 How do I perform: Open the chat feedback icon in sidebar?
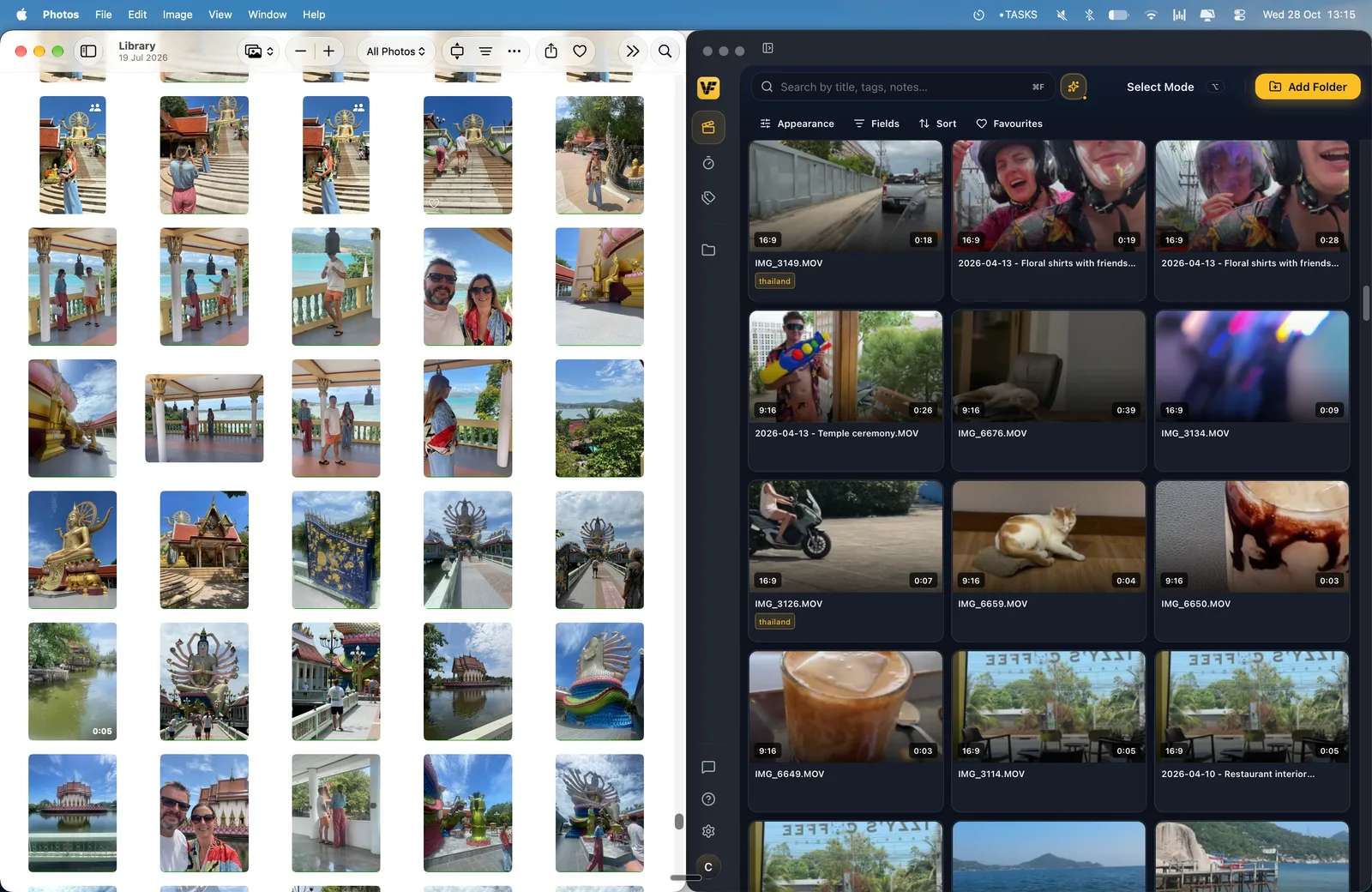(708, 767)
